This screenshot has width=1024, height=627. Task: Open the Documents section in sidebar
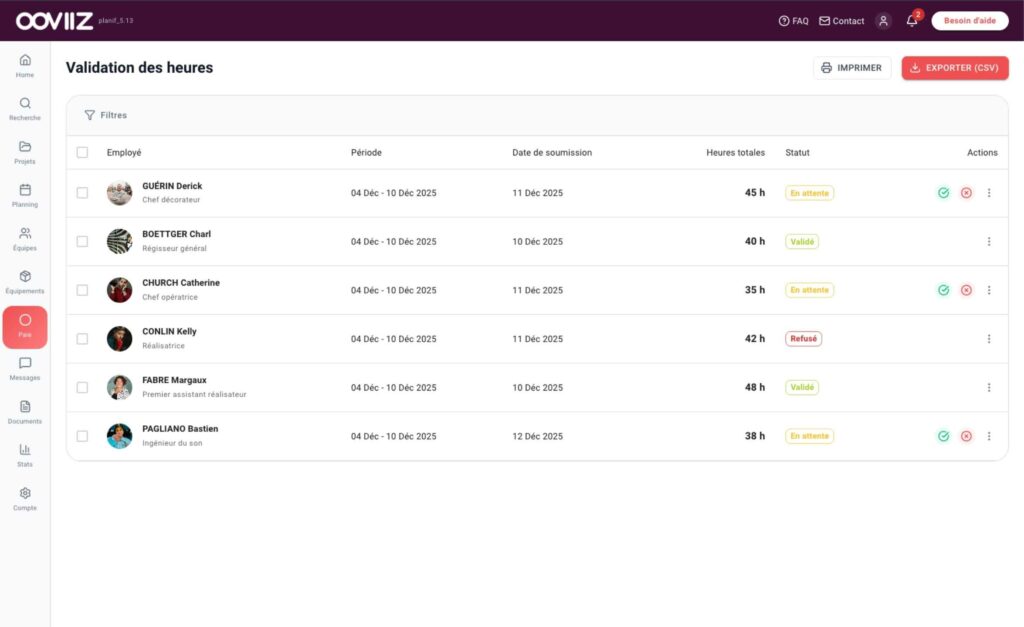click(25, 412)
